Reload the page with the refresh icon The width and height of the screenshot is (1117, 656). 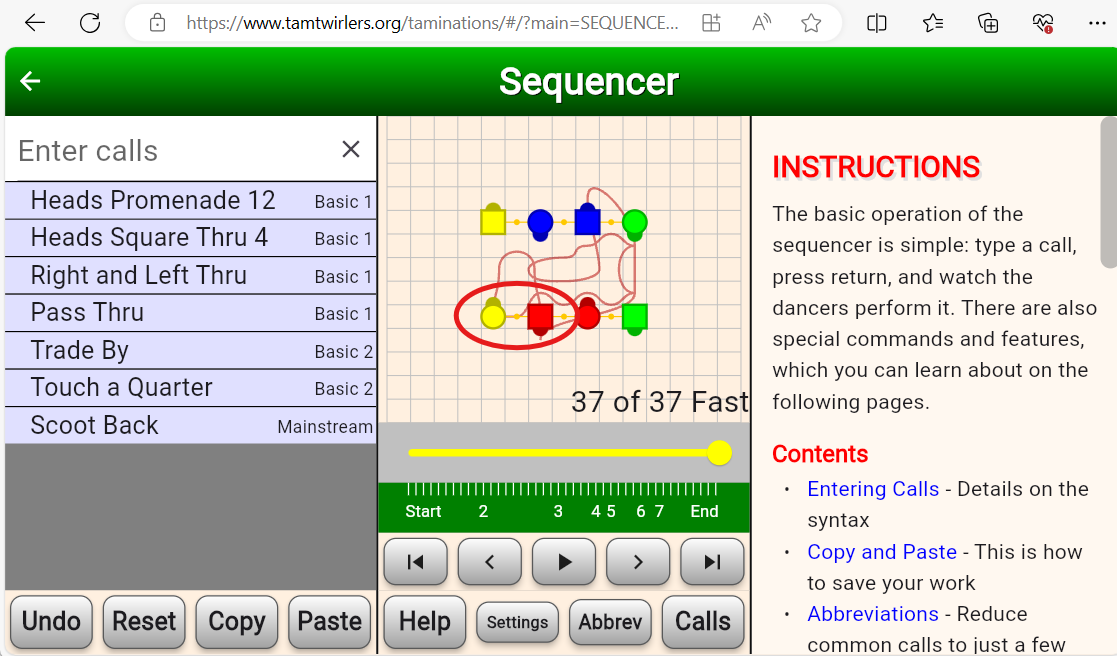point(90,24)
